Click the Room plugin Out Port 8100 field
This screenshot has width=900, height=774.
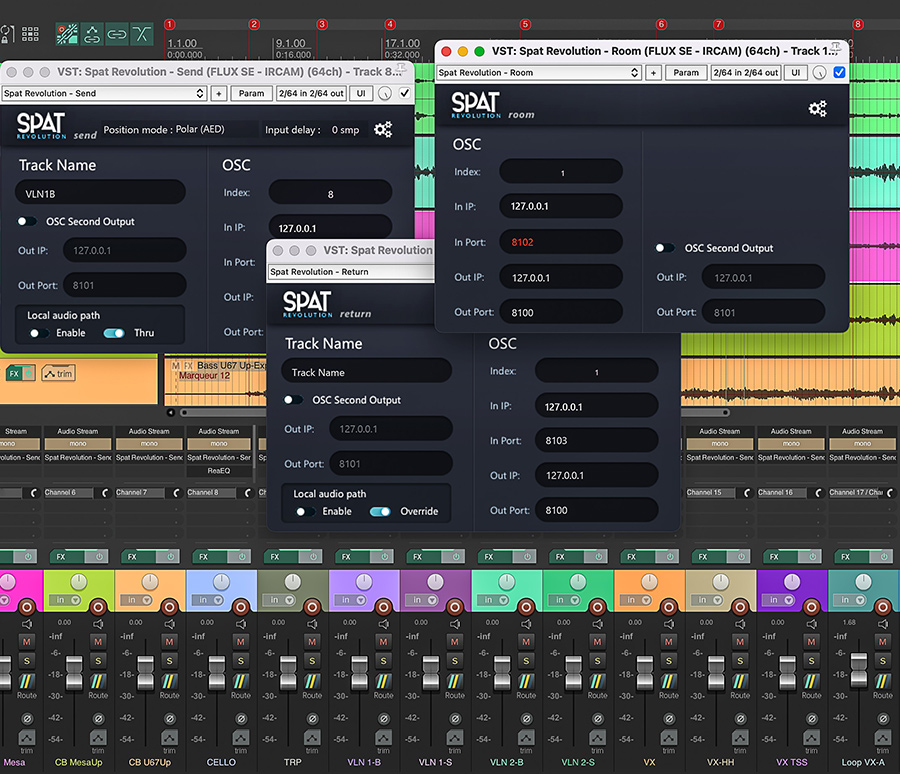[561, 312]
